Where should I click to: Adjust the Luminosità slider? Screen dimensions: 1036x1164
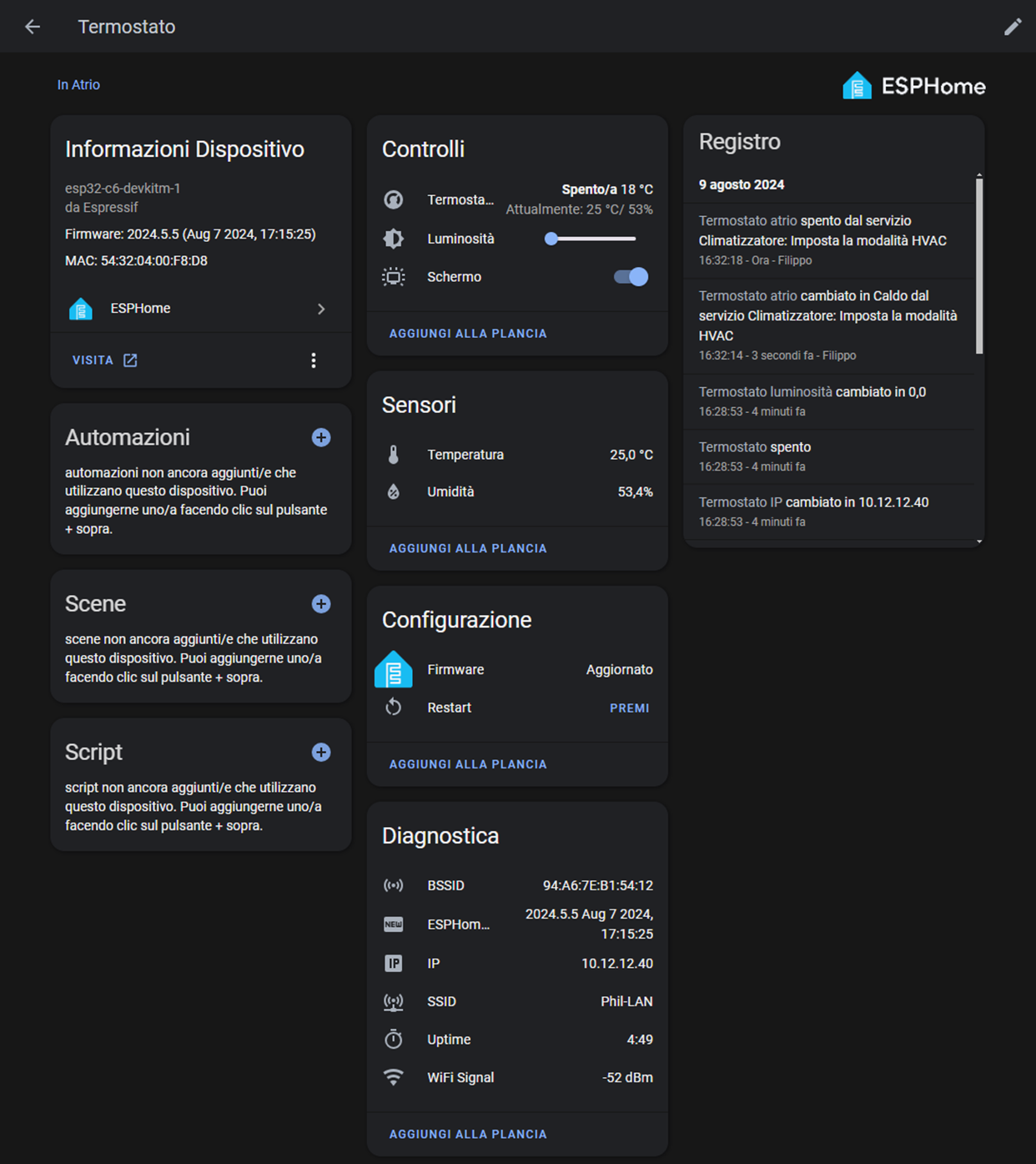[x=591, y=239]
